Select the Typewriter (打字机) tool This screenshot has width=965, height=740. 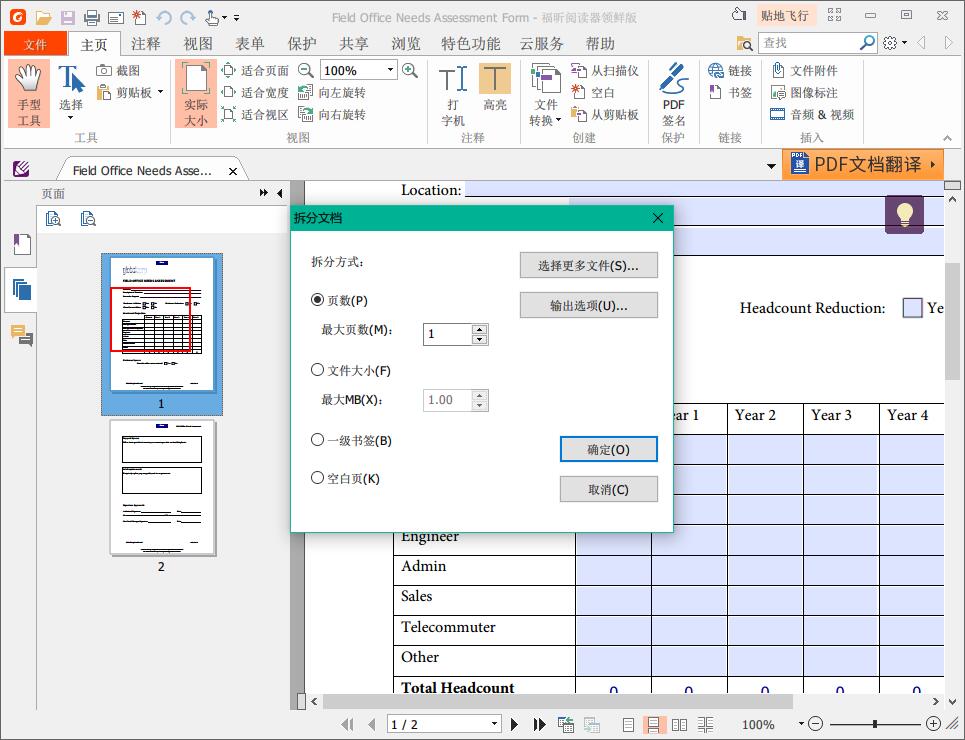click(453, 94)
